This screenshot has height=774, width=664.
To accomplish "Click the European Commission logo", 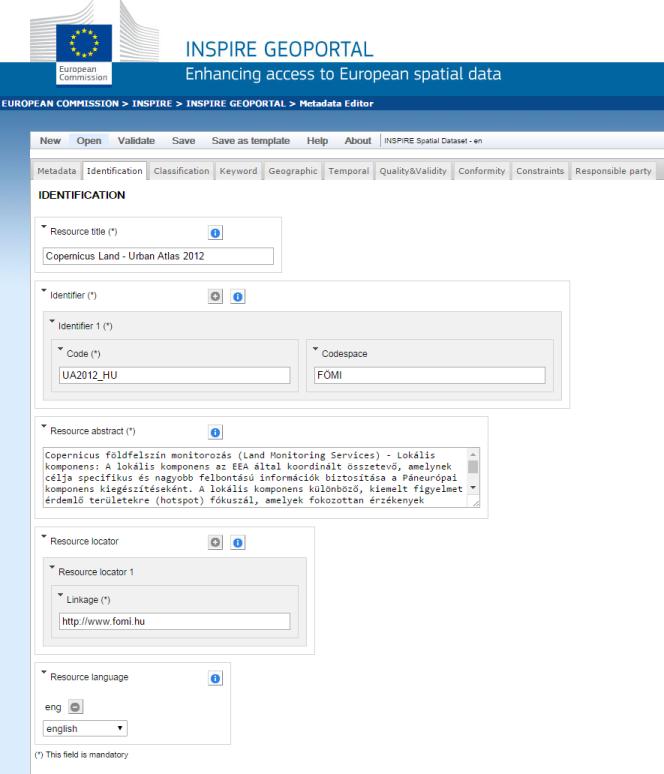I will (x=83, y=54).
